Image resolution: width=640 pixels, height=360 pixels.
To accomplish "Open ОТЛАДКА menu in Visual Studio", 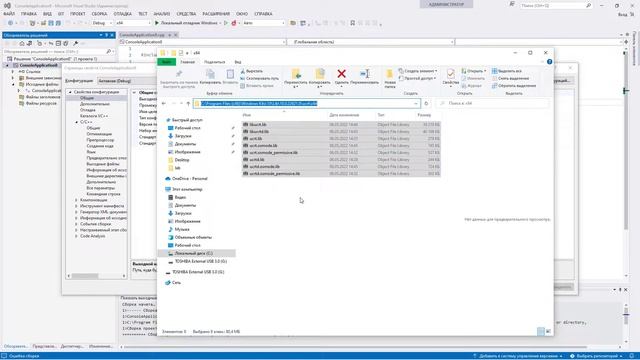I will click(x=122, y=14).
